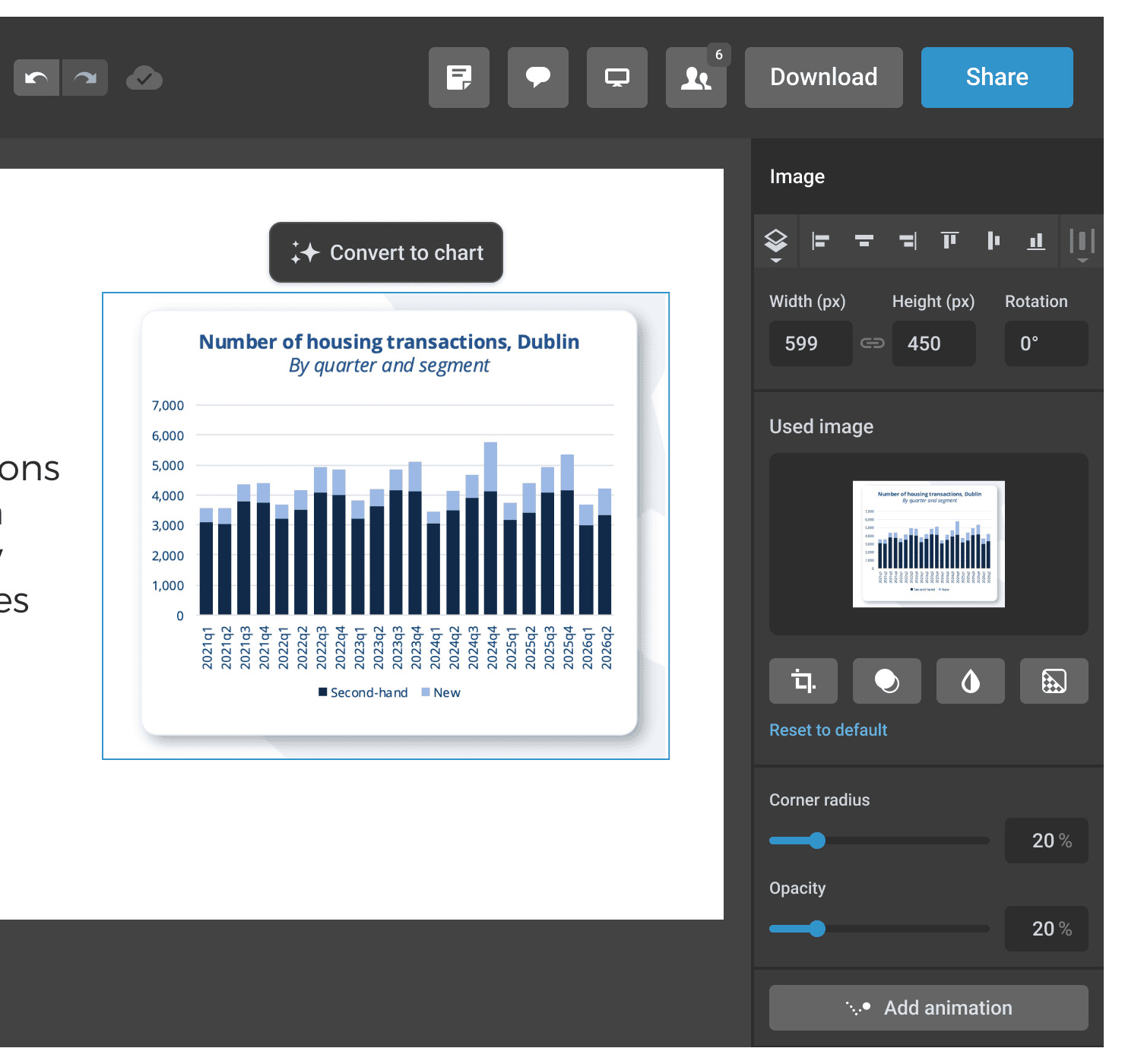Open the image mask shape tool

pyautogui.click(x=887, y=681)
